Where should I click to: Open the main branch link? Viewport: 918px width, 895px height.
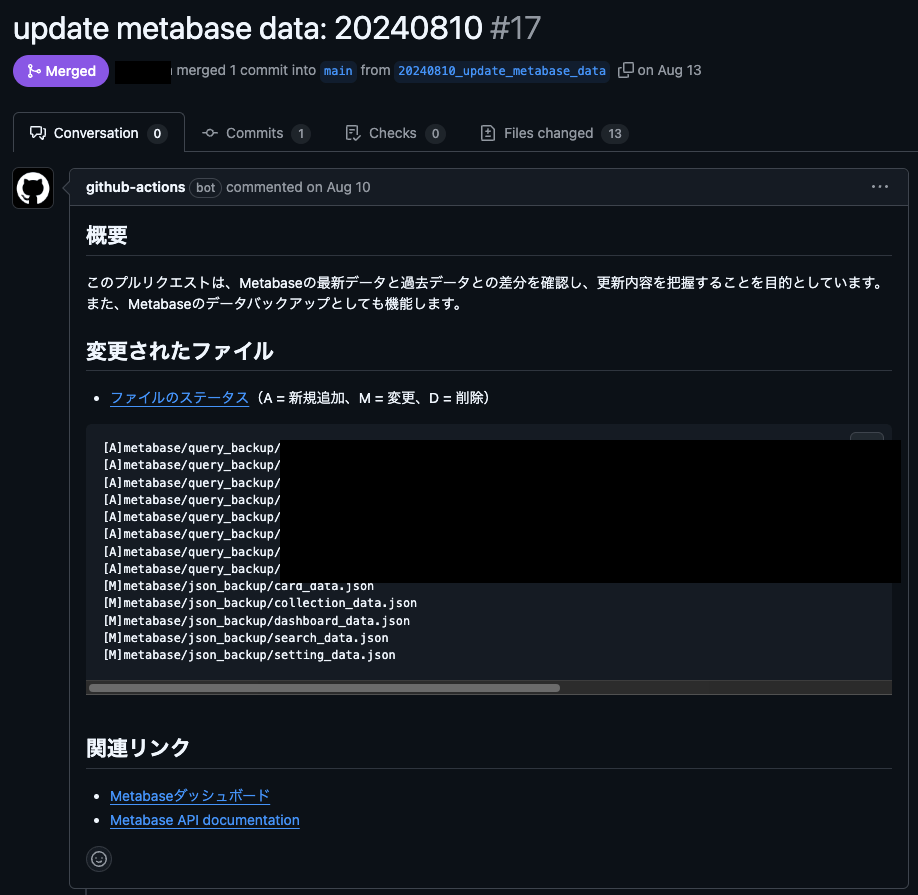[338, 71]
